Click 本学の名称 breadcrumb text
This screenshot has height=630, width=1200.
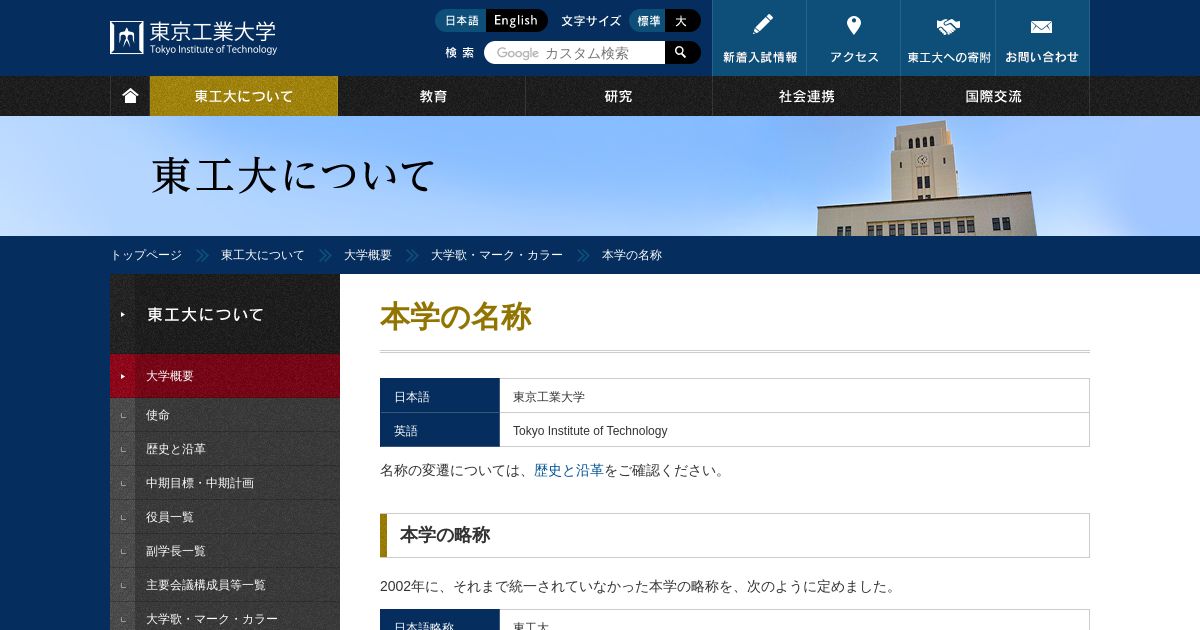[x=632, y=255]
